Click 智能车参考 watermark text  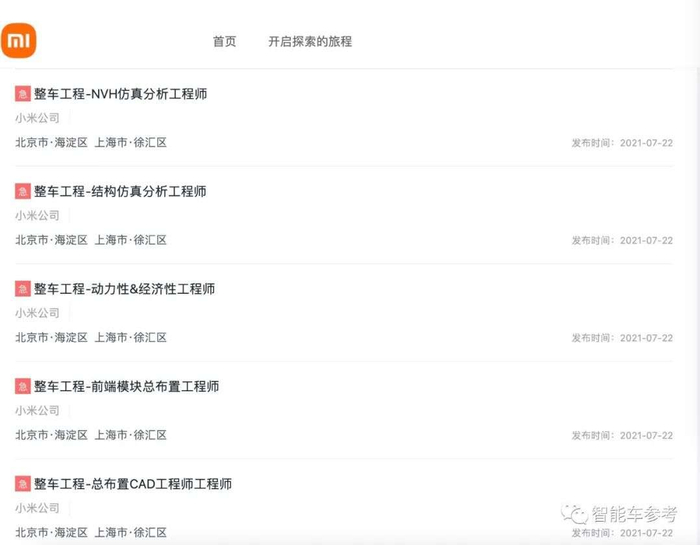coord(634,515)
